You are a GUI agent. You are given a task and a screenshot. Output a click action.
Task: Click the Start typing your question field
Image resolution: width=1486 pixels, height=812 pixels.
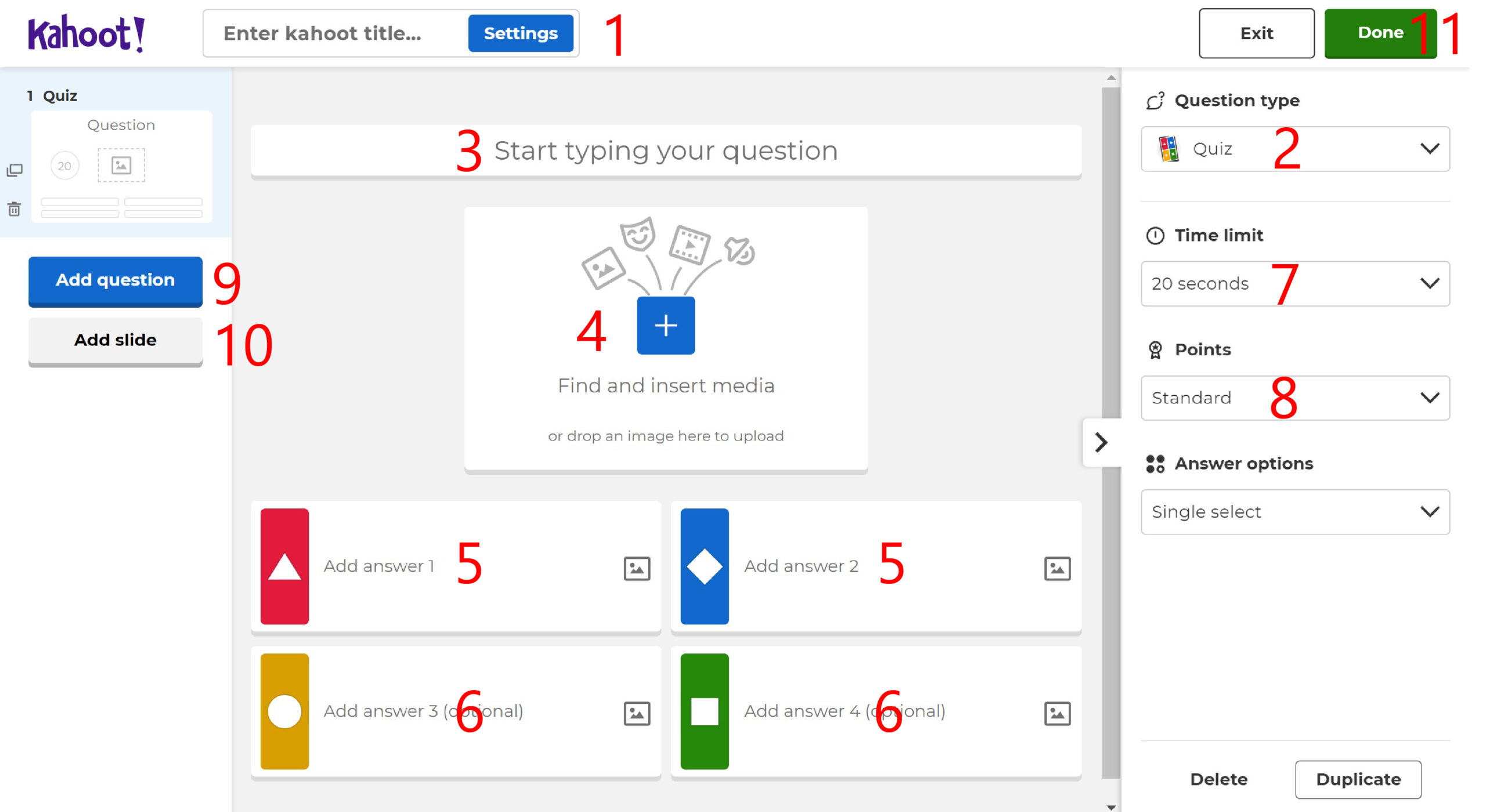[666, 151]
